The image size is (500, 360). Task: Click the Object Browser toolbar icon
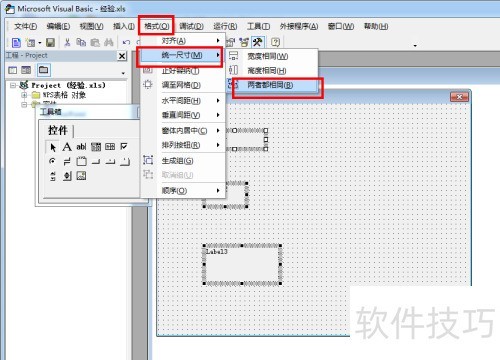[x=244, y=42]
